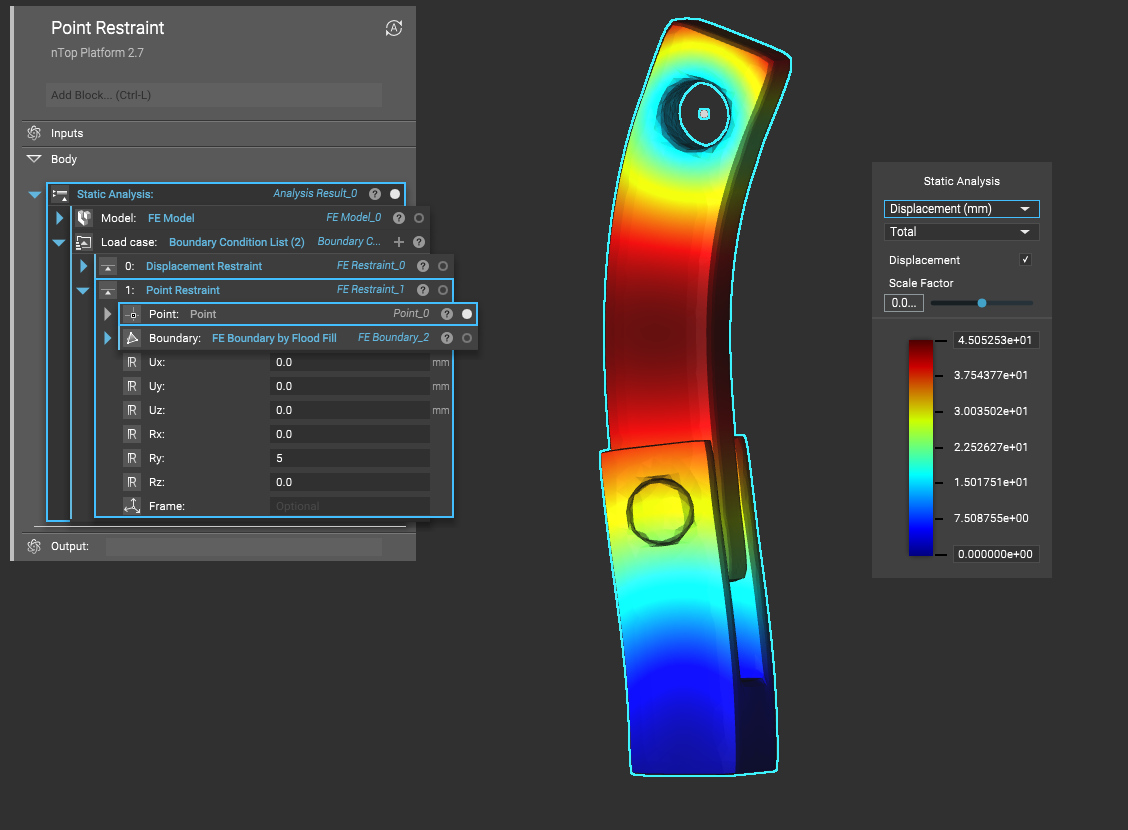Viewport: 1128px width, 830px height.
Task: Click the real-number icon beside Rz
Action: pos(132,482)
